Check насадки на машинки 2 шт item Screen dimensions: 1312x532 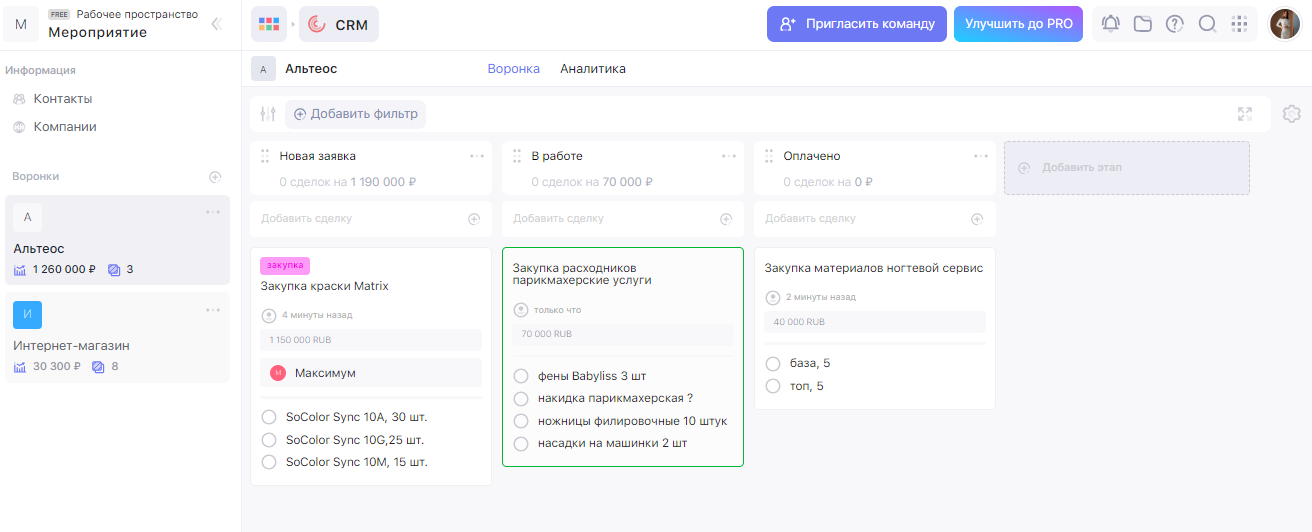(521, 443)
